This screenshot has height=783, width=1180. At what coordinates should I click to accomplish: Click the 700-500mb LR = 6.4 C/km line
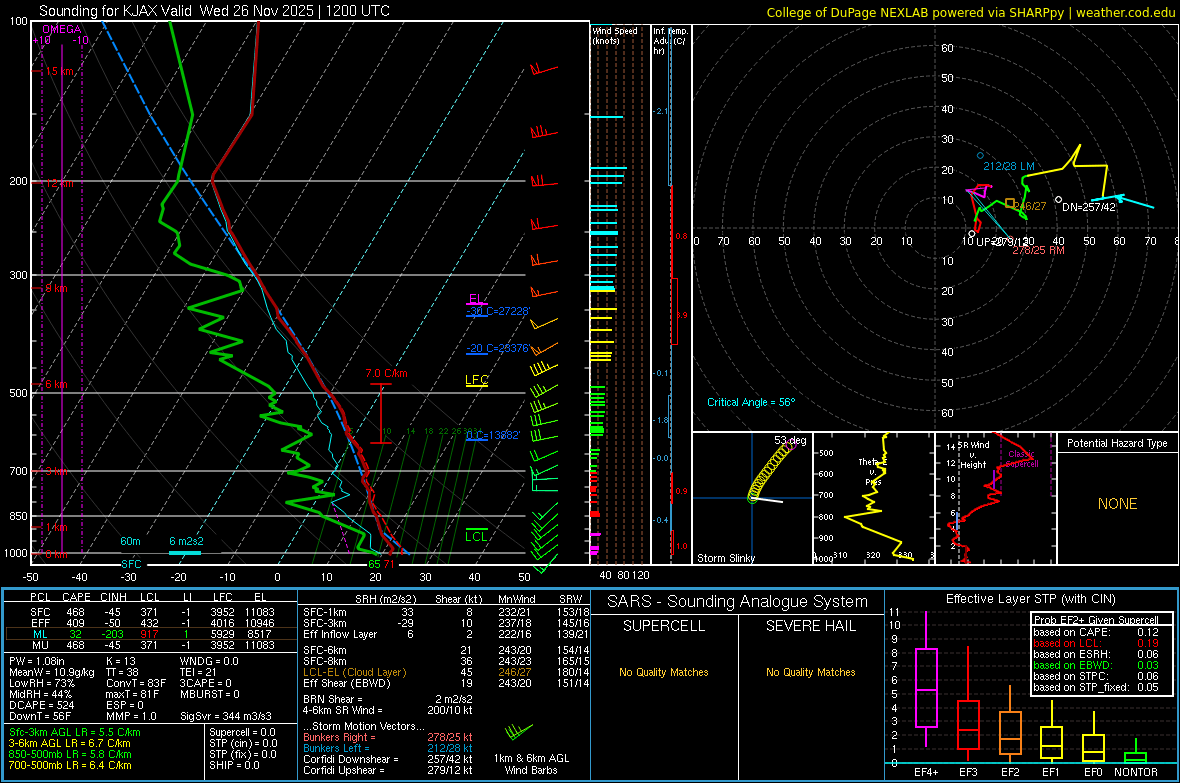(x=70, y=765)
